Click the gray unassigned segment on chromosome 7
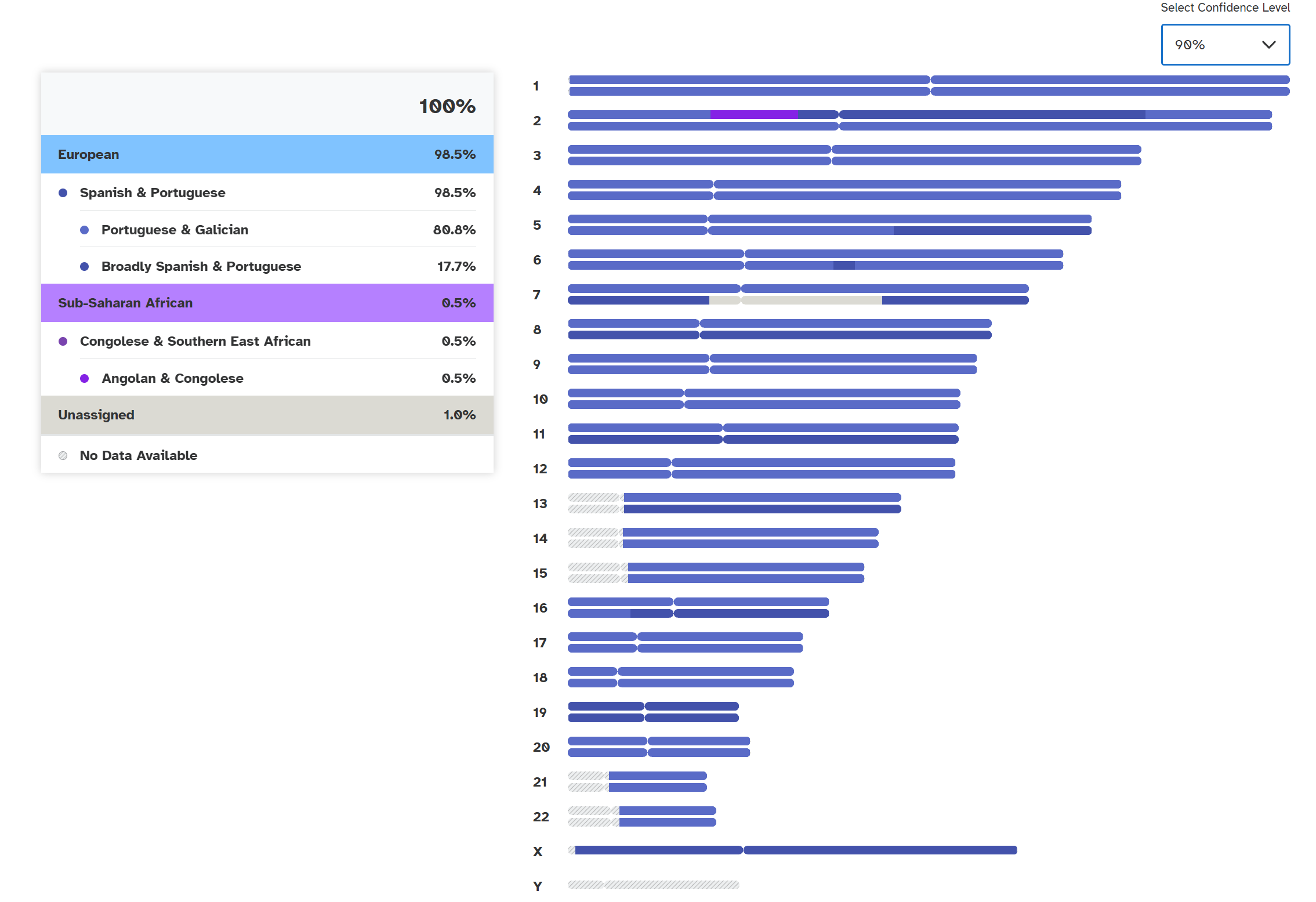This screenshot has height=902, width=1316. coord(811,300)
